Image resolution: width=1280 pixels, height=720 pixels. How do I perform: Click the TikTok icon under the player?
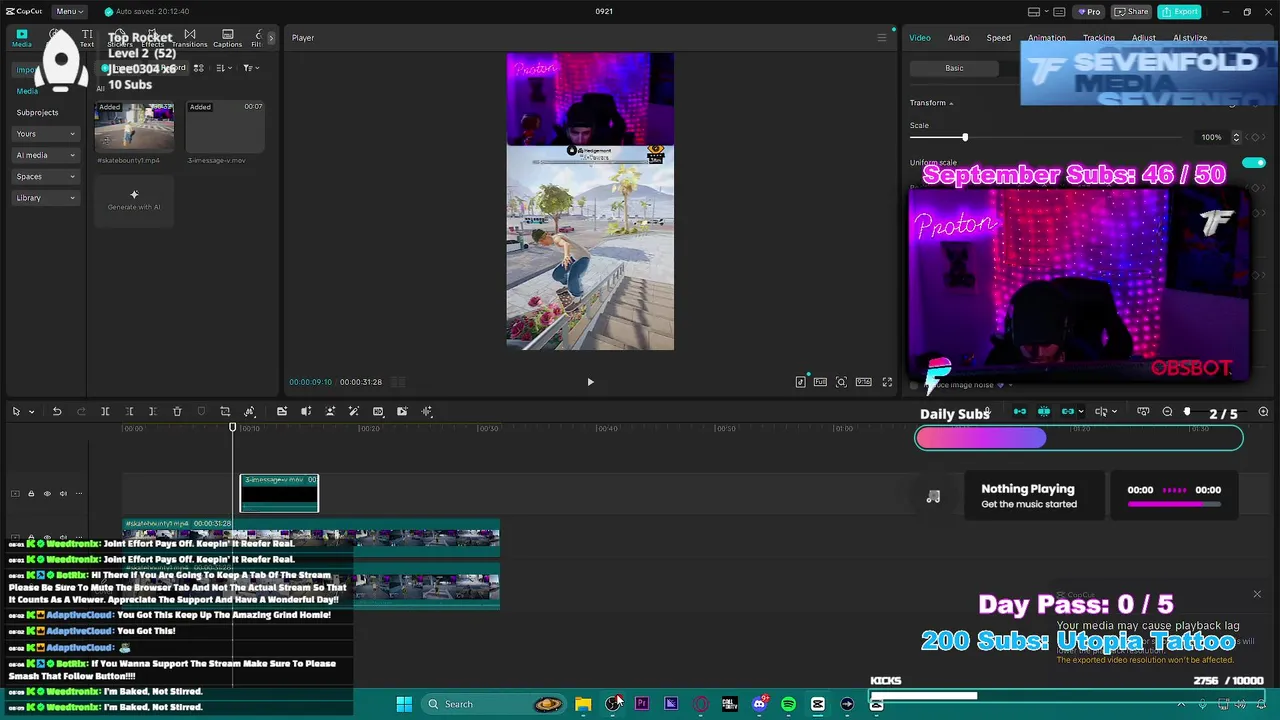point(801,382)
